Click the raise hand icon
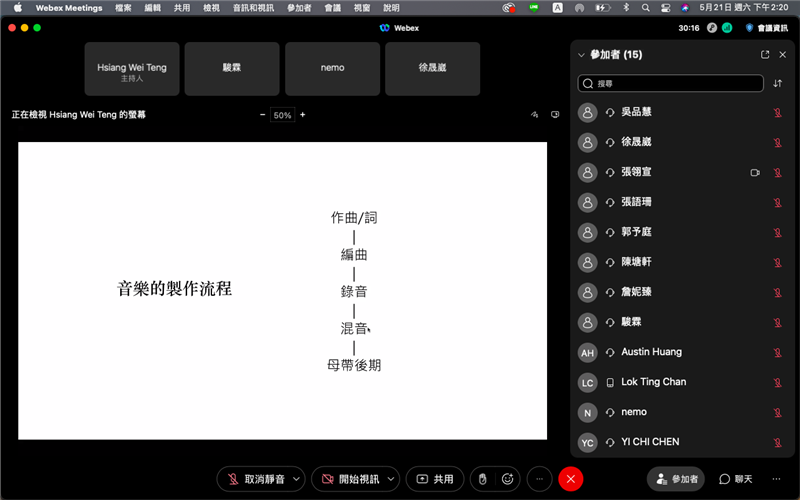The height and width of the screenshot is (500, 800). tap(482, 479)
